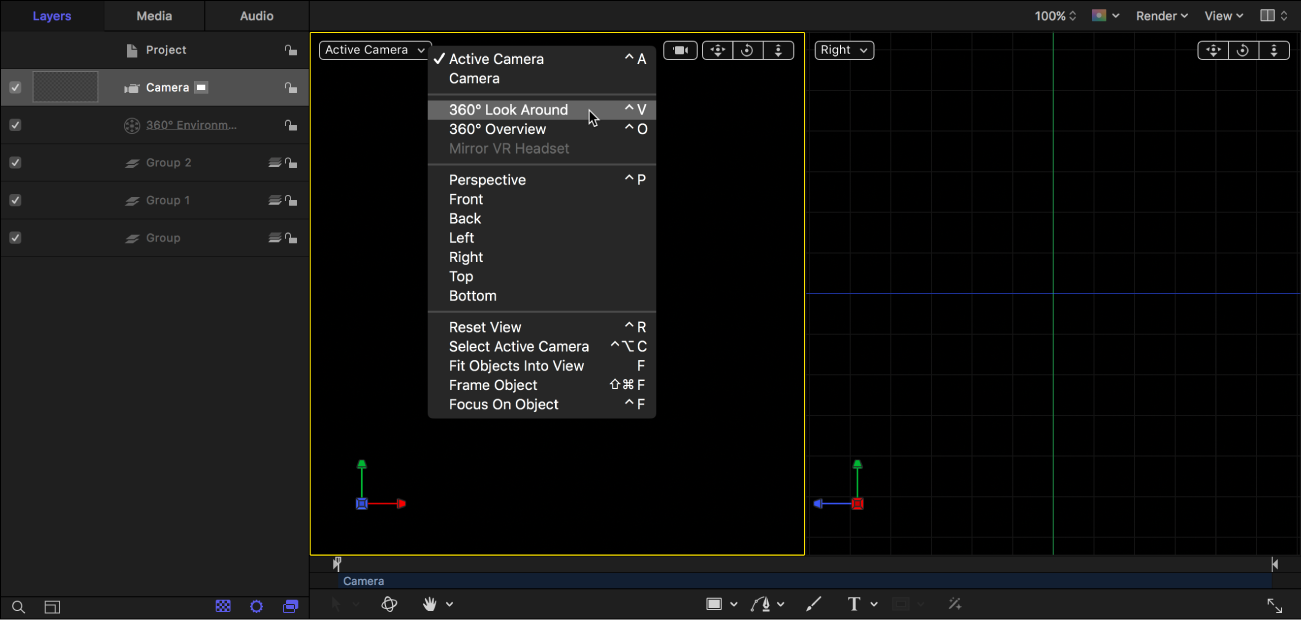Switch to the Media tab

point(153,15)
